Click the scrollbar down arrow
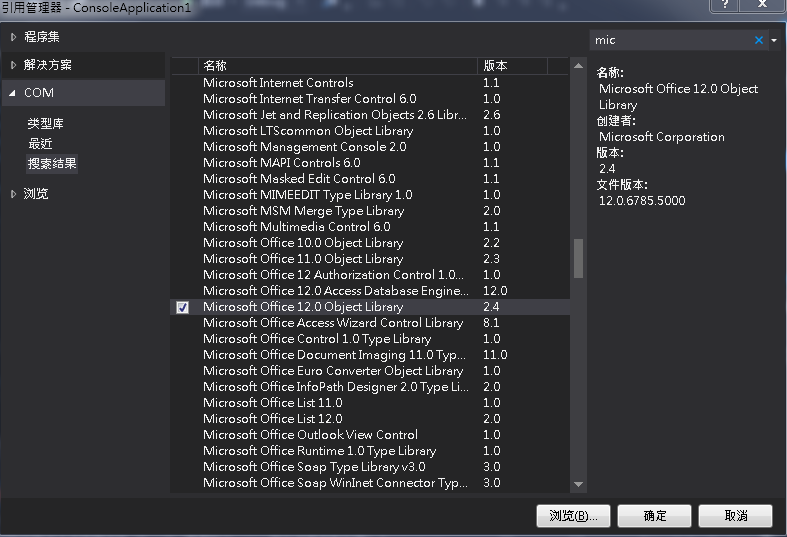Image resolution: width=787 pixels, height=537 pixels. coord(578,484)
